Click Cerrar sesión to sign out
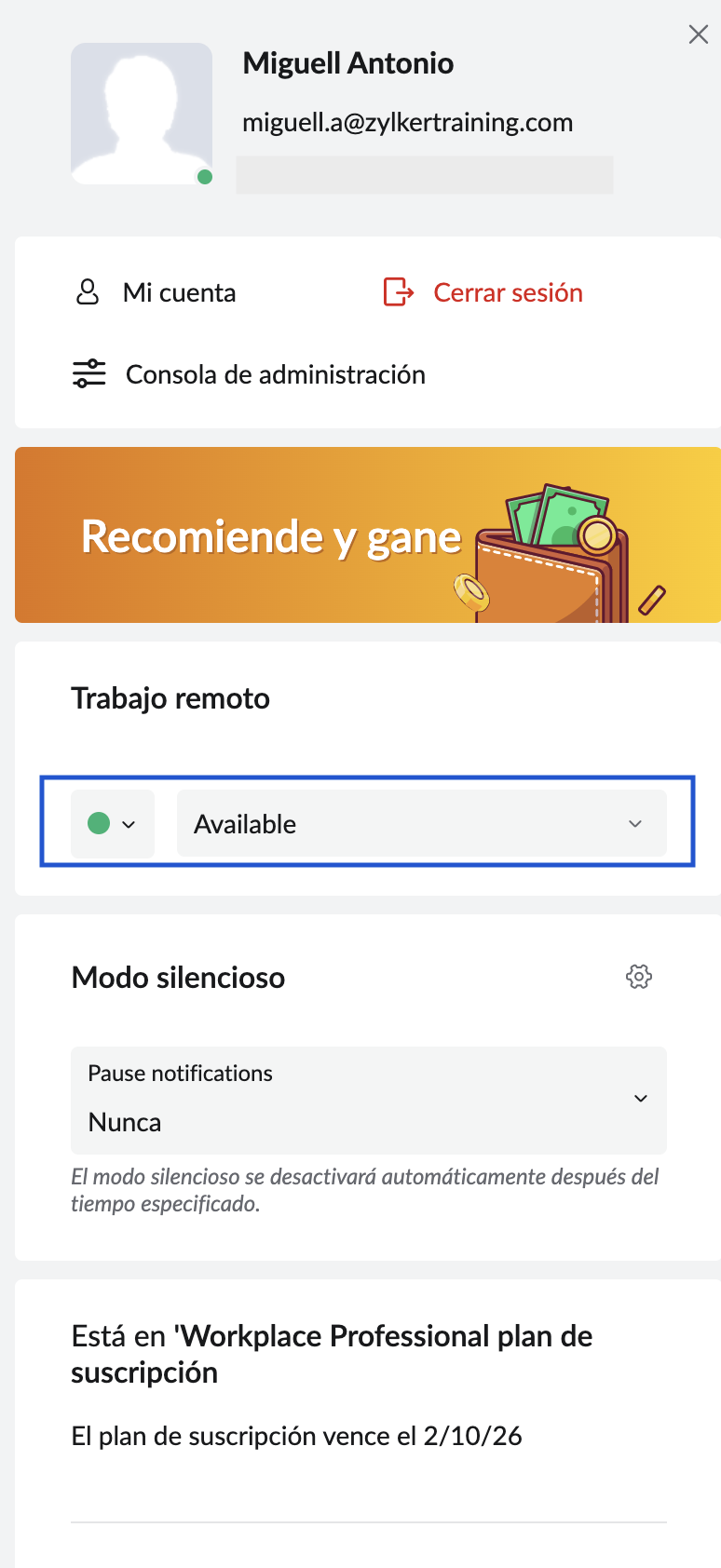721x1568 pixels. point(508,293)
